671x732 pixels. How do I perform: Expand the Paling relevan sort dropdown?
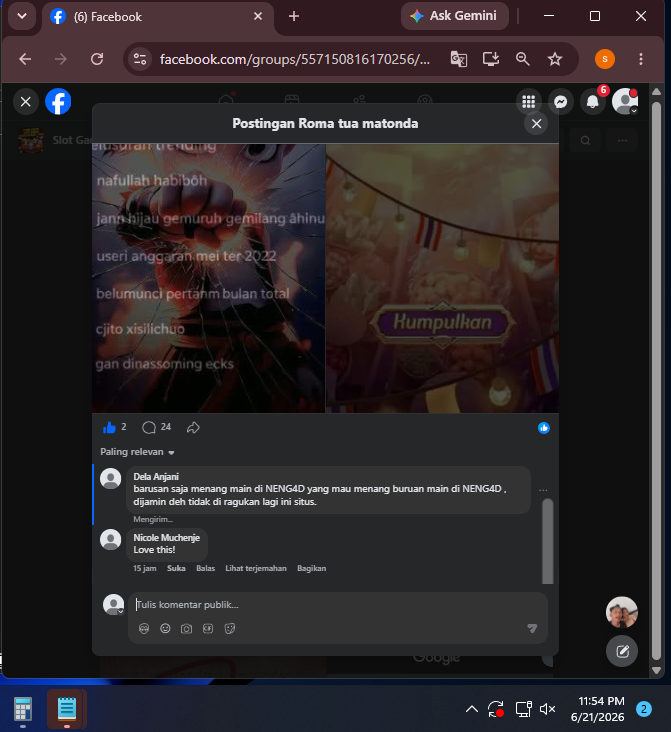coord(137,452)
